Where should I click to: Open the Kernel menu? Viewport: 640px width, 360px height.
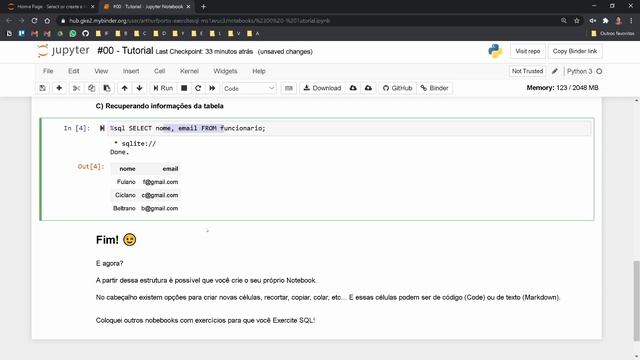[x=189, y=71]
